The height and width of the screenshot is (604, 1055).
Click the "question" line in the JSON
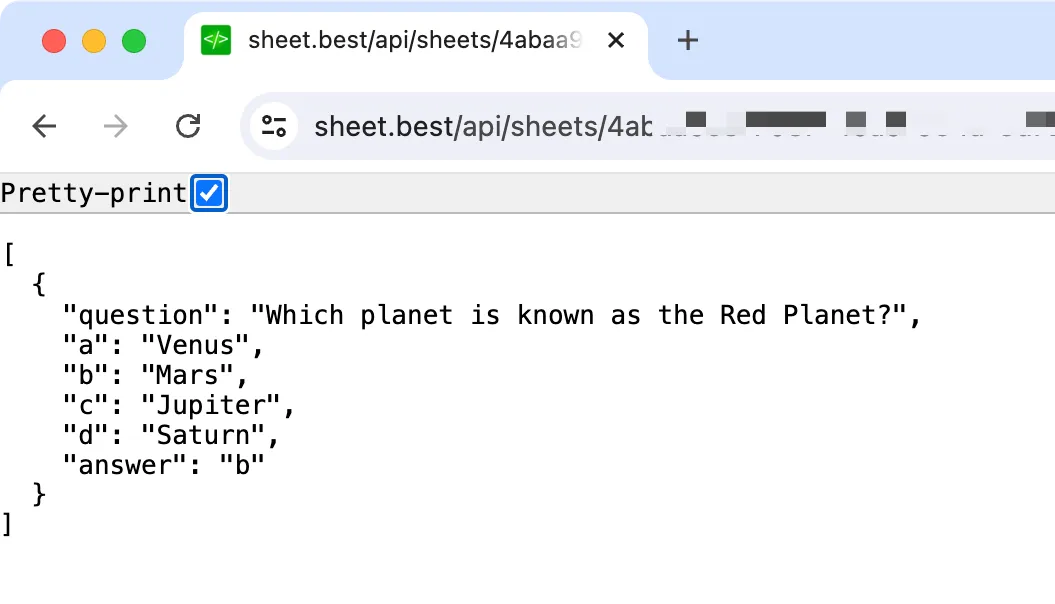(490, 315)
